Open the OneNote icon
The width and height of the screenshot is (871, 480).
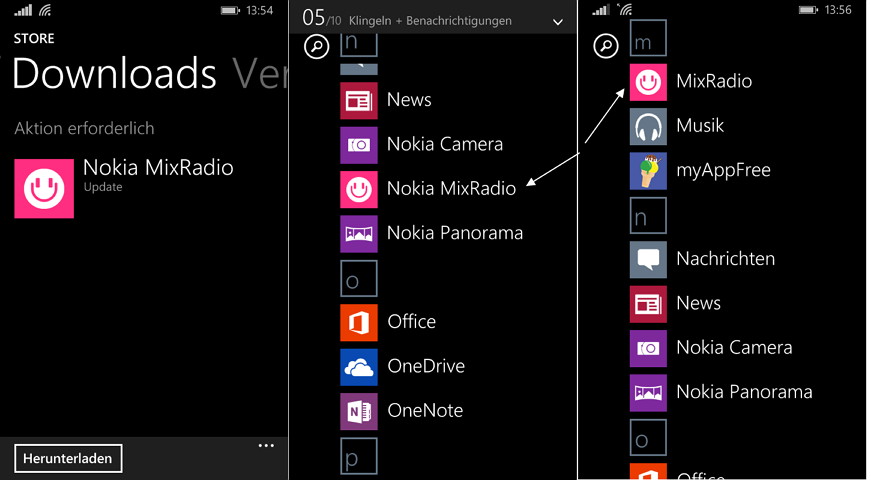click(359, 411)
